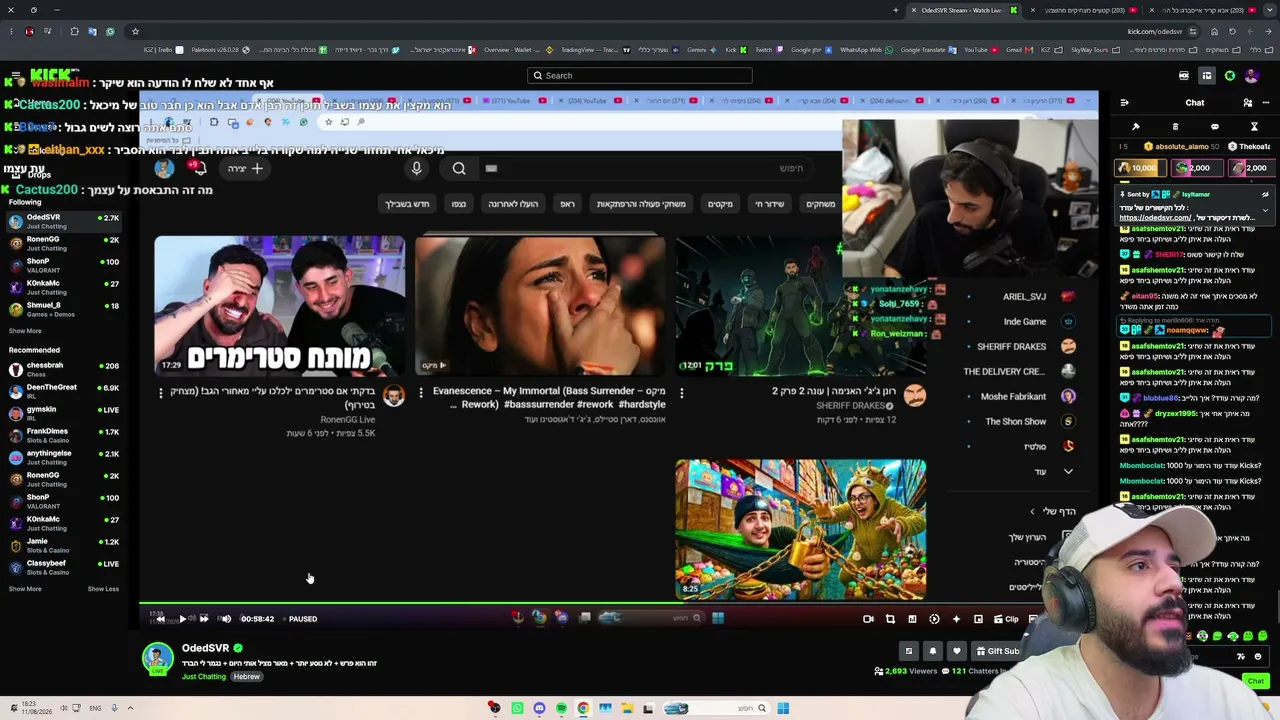Open menu for RonenGG Live video
This screenshot has height=720, width=1280.
click(x=161, y=393)
